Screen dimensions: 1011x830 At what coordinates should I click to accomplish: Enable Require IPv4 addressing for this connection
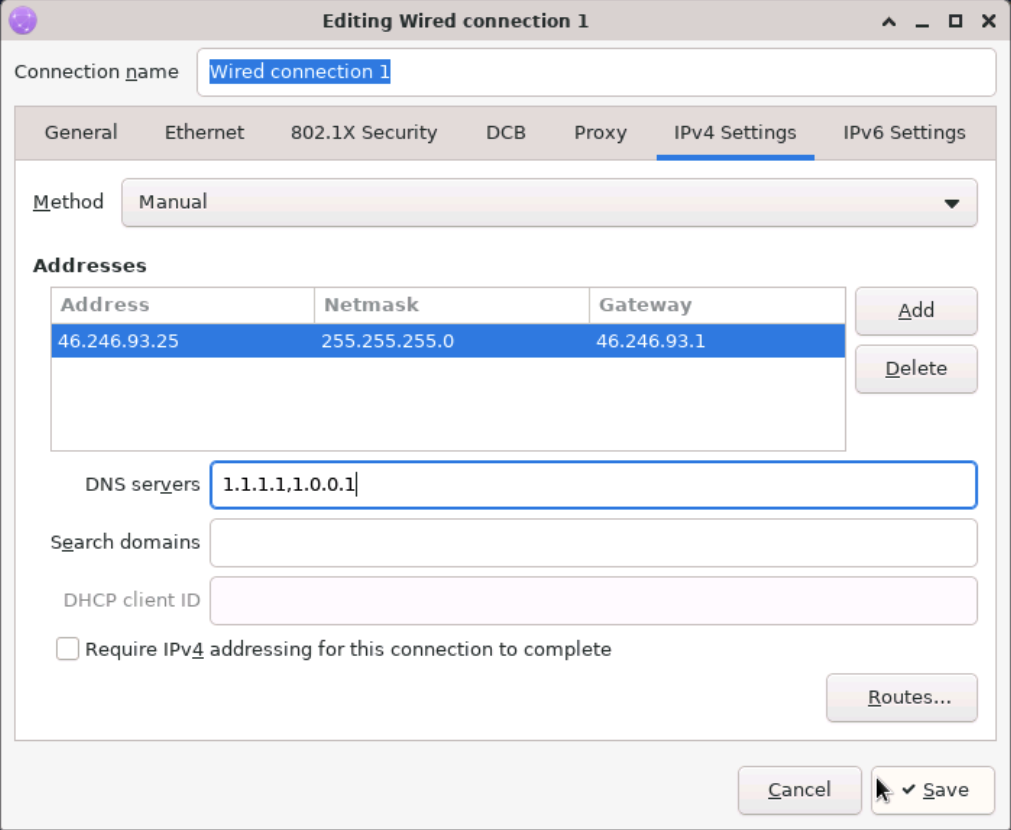coord(67,649)
